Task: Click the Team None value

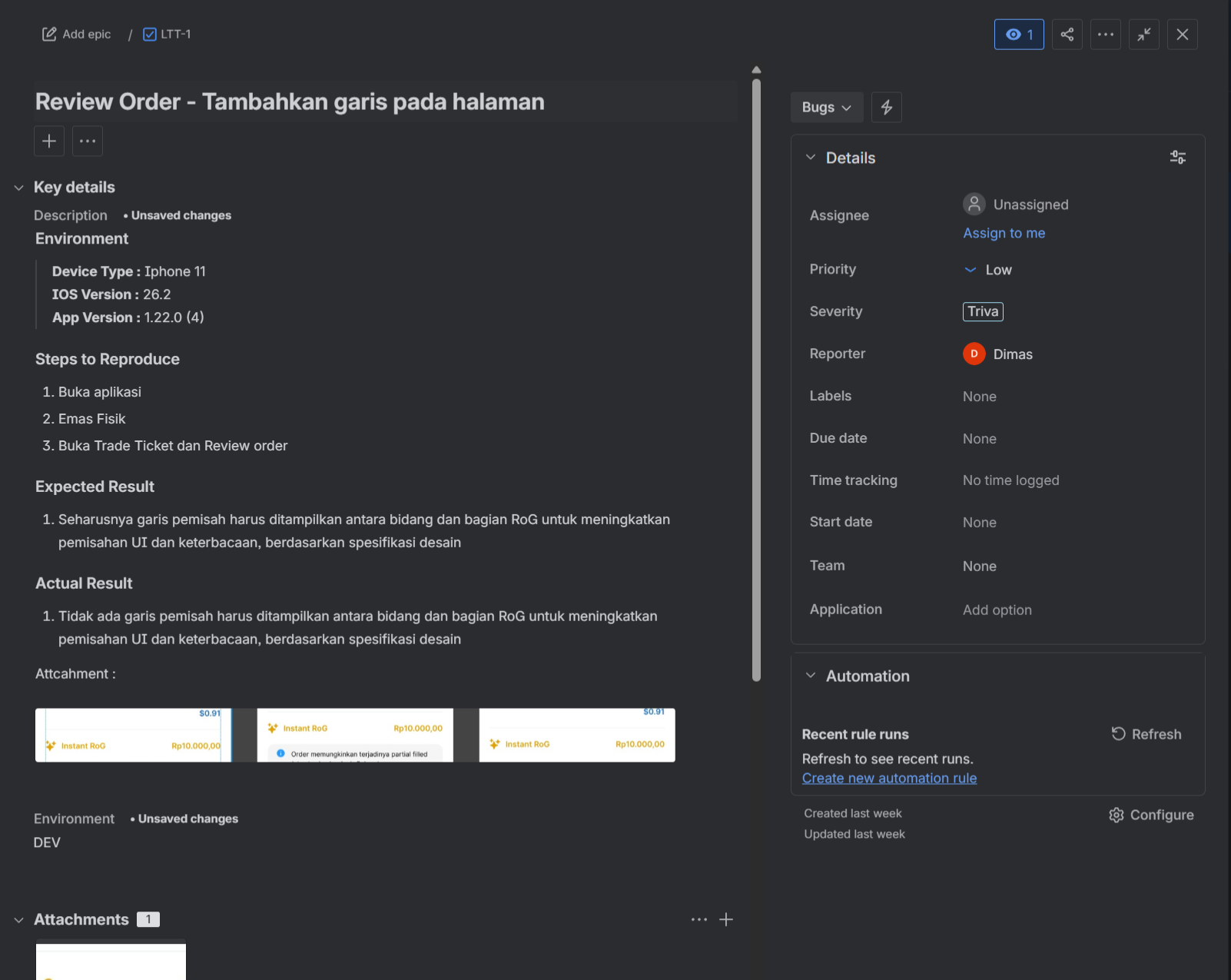Action: pos(980,566)
